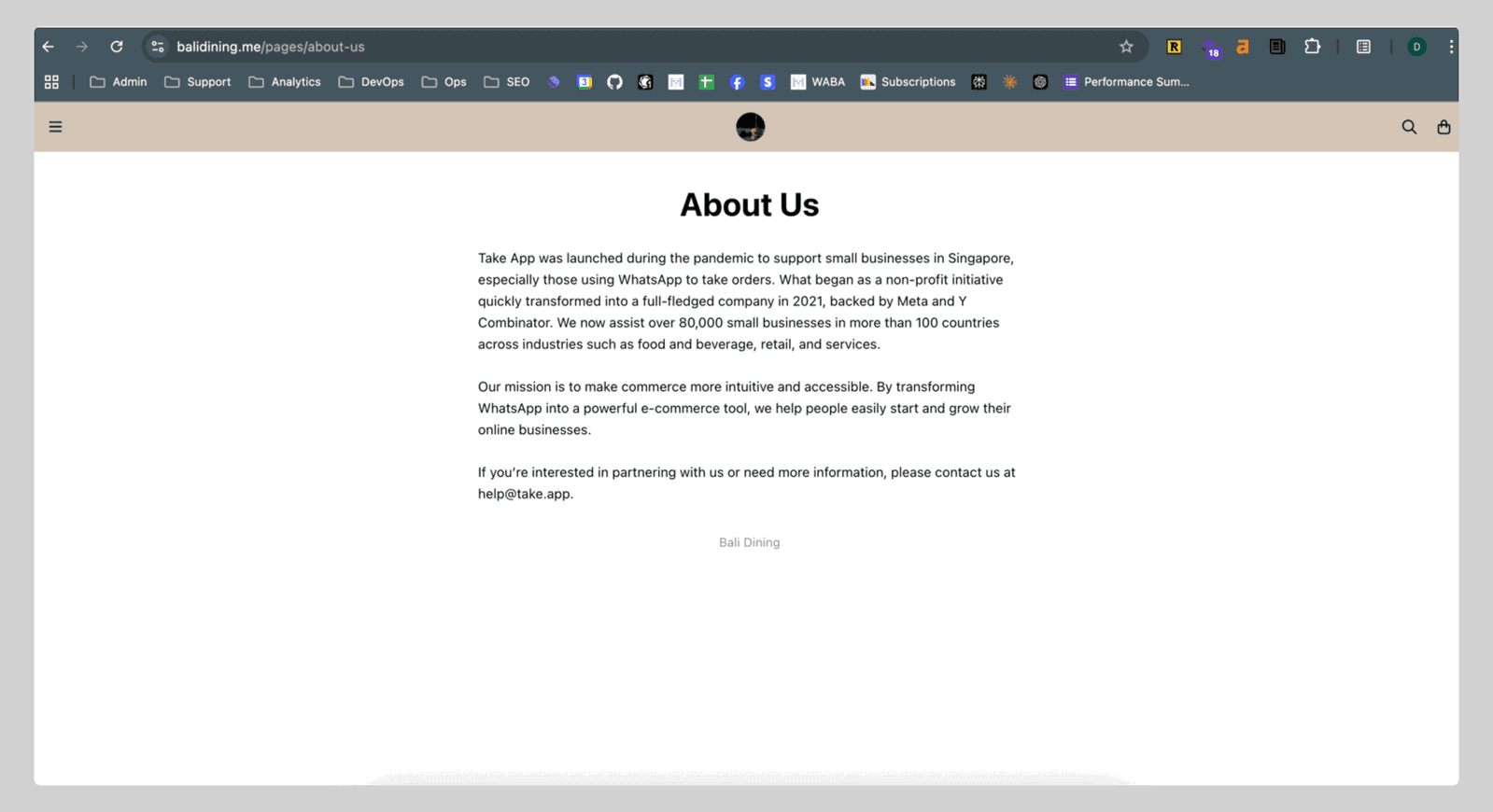Toggle the browser side panel
The width and height of the screenshot is (1493, 812).
click(x=1364, y=47)
